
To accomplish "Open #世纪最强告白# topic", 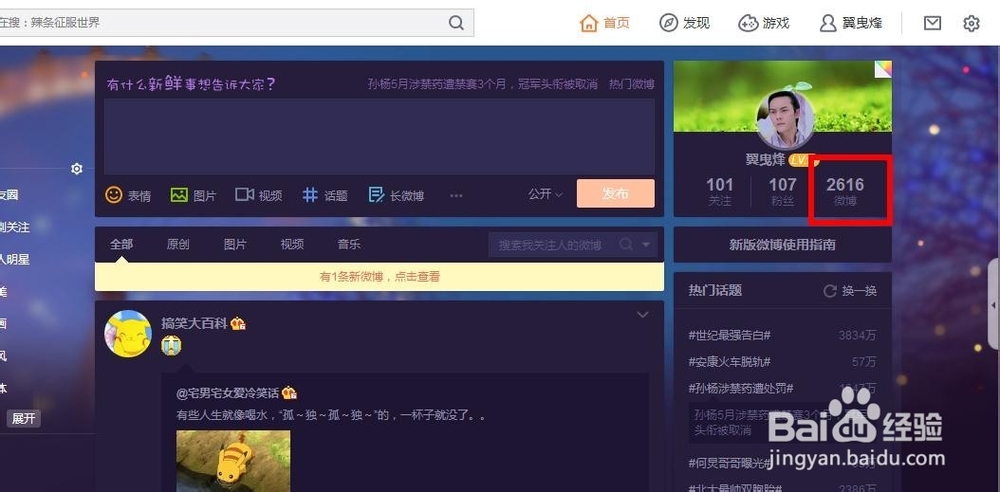I will [730, 335].
